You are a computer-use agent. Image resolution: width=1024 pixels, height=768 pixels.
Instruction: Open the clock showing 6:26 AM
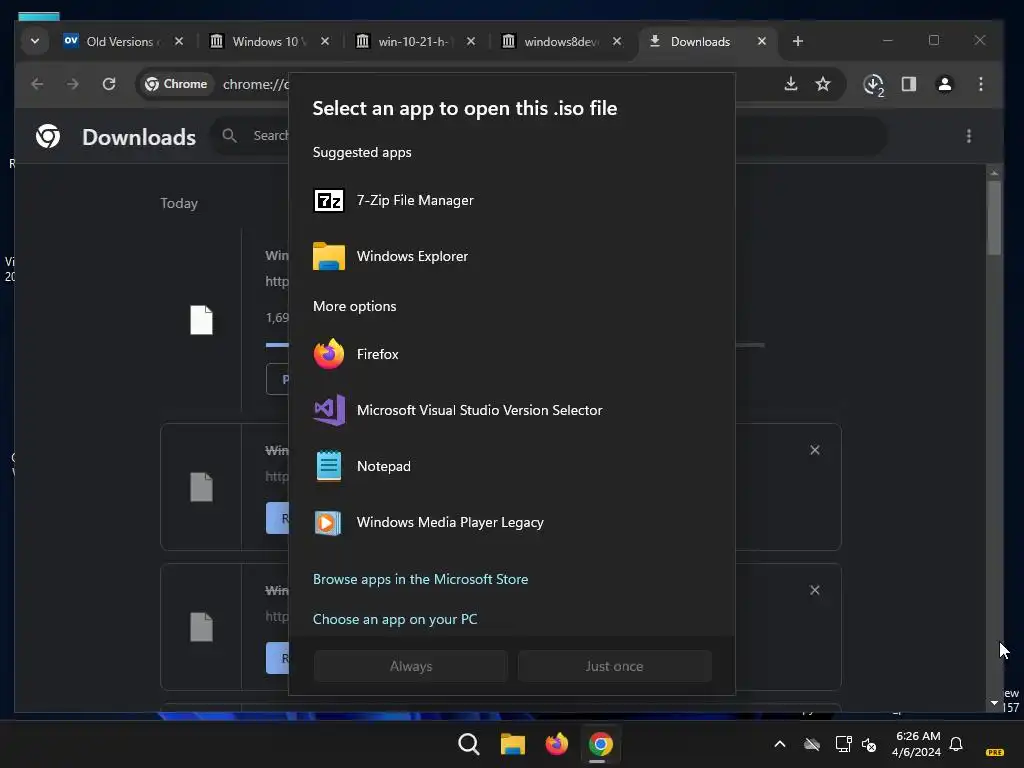[917, 744]
